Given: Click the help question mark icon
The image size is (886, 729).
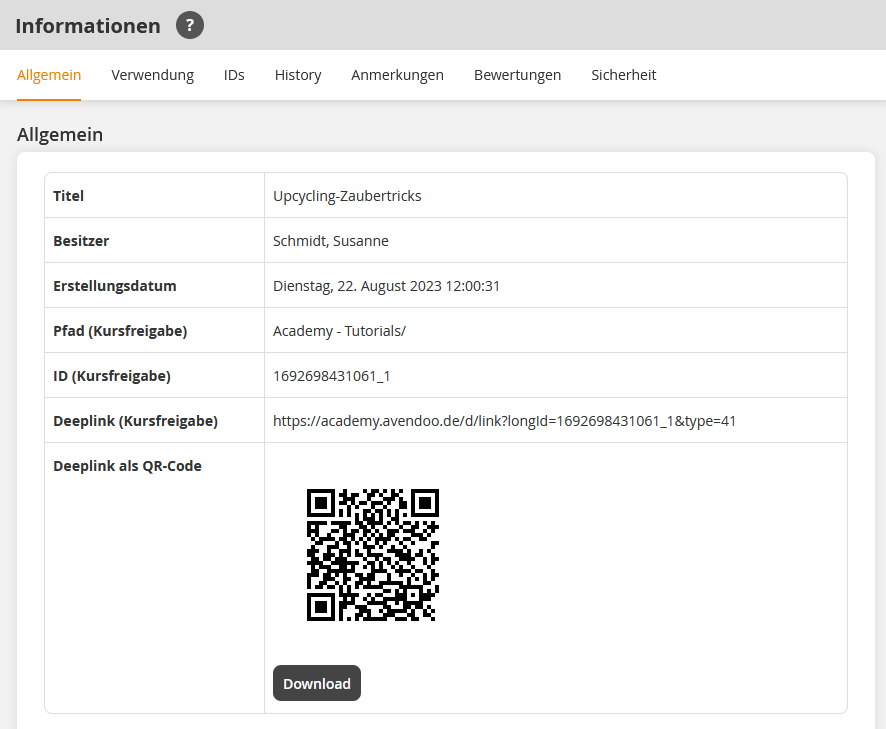Looking at the screenshot, I should [x=190, y=26].
